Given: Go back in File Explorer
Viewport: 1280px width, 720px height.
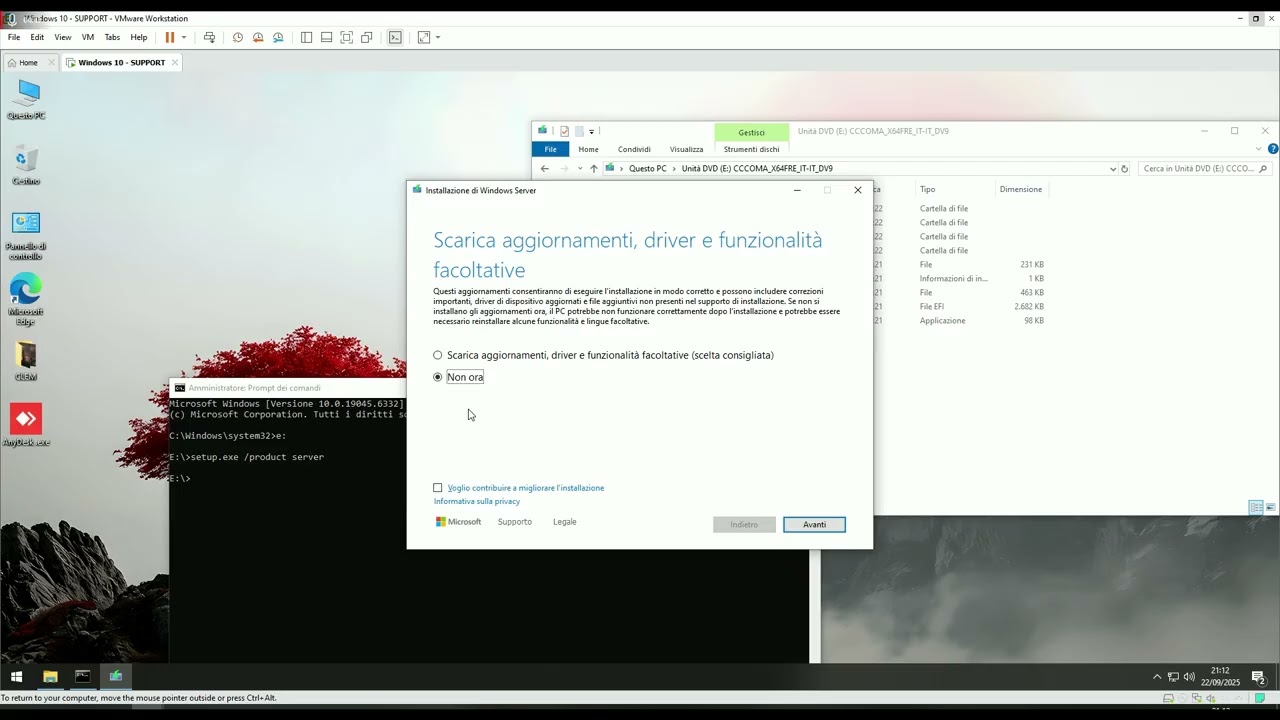Looking at the screenshot, I should pos(544,169).
